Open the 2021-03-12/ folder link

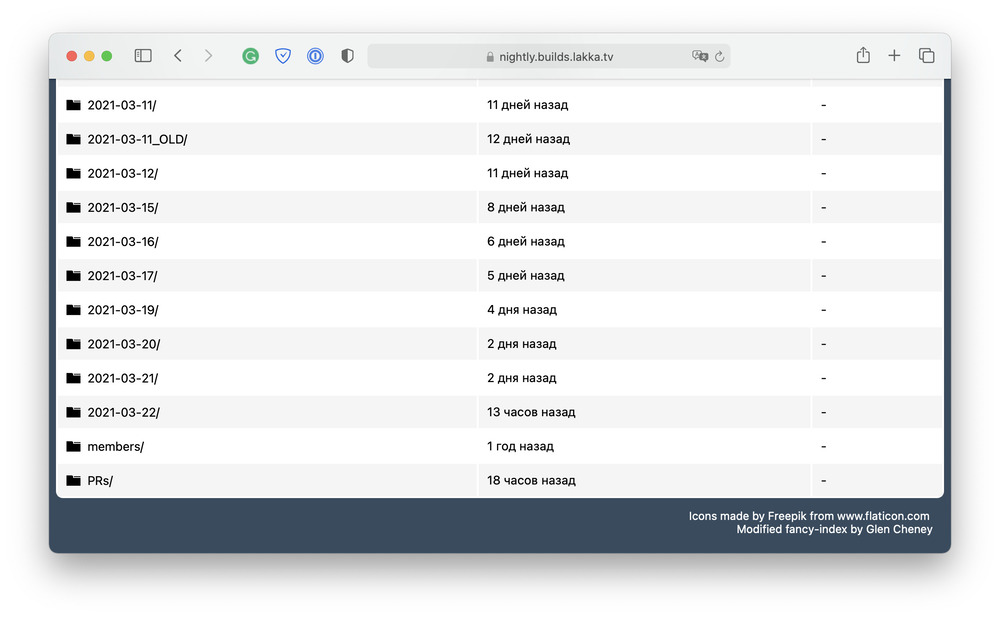click(122, 173)
